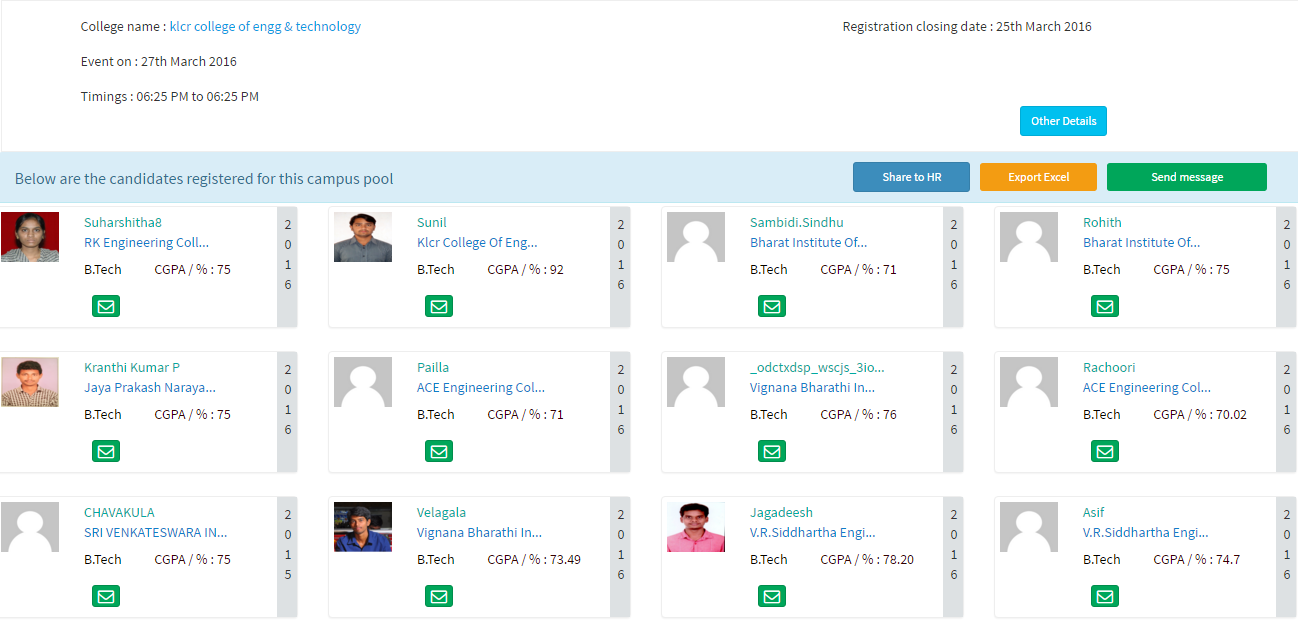Screen dimensions: 1298x621
Task: Message Pailla using the envelope icon
Action: point(439,451)
